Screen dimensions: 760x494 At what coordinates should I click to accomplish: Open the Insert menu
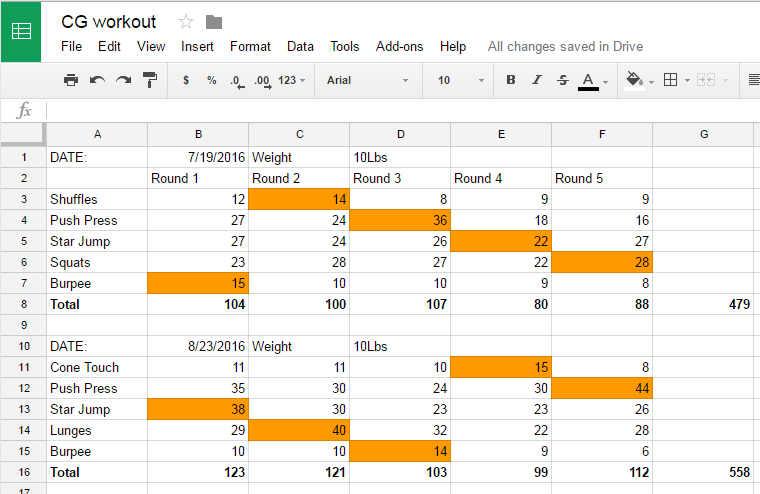tap(197, 47)
